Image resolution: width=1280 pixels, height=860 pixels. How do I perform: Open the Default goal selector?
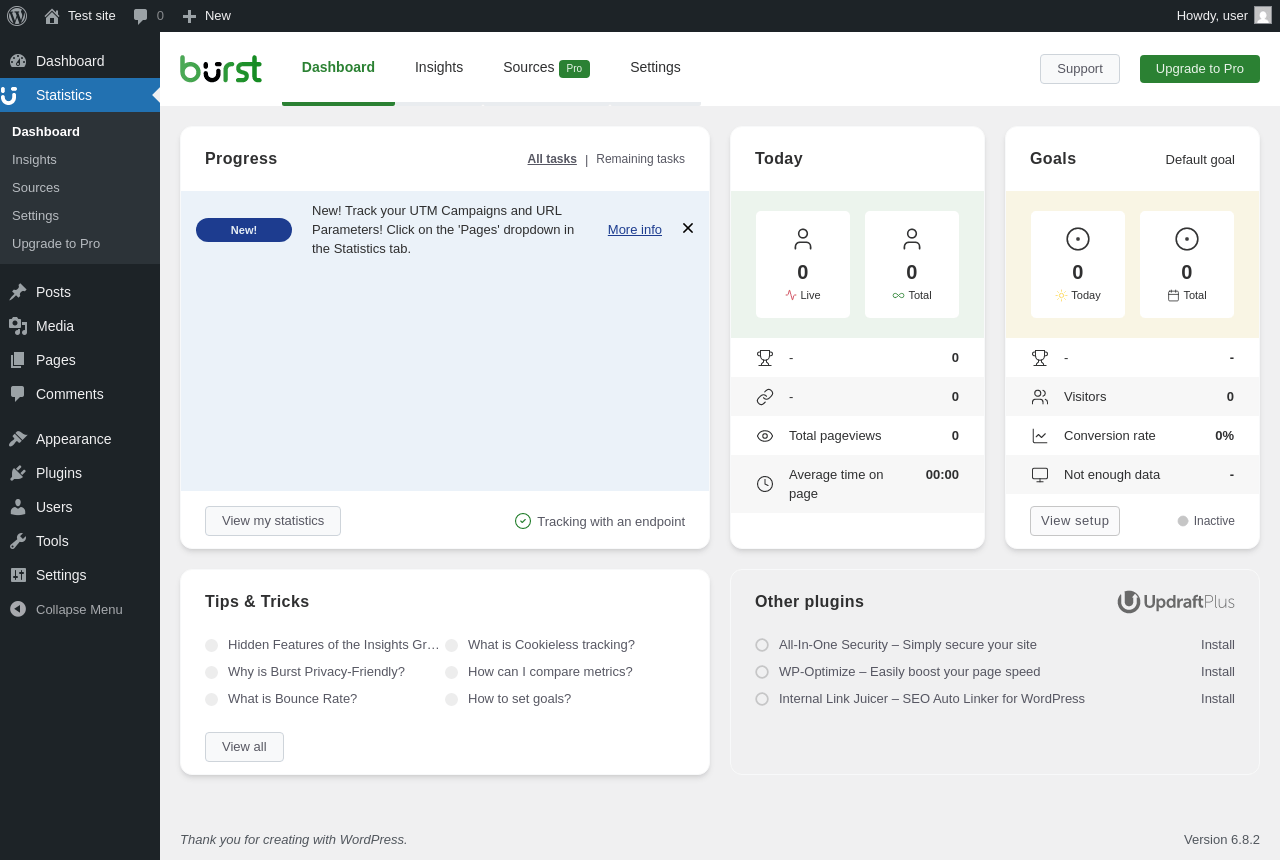tap(1200, 160)
